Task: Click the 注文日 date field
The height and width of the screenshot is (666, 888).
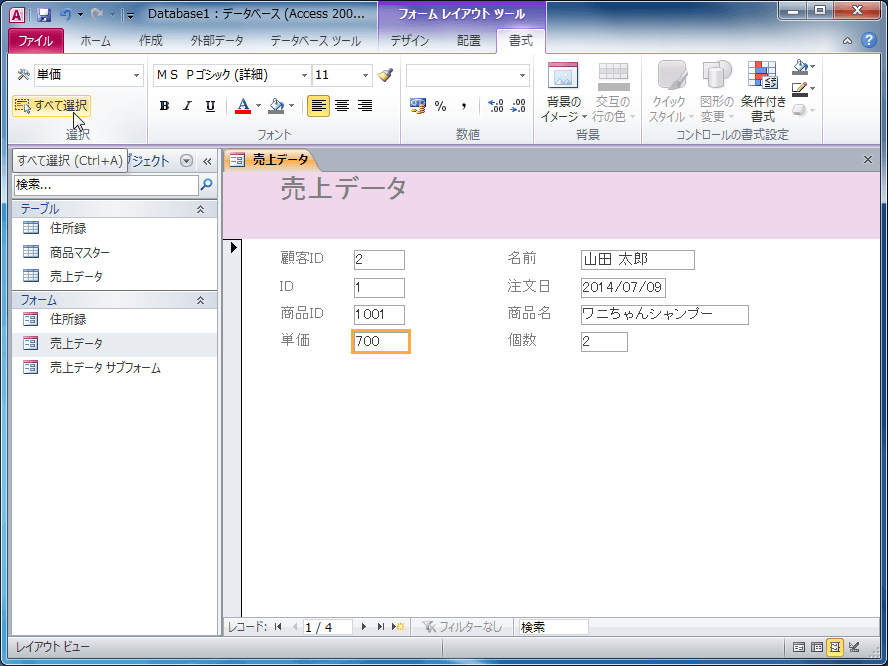Action: click(623, 287)
